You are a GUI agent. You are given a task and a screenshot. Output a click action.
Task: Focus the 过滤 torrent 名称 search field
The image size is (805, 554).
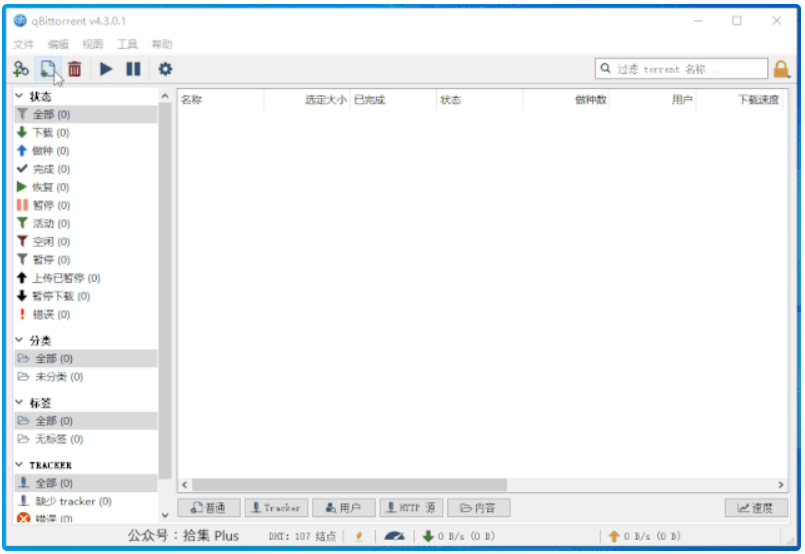(x=681, y=69)
